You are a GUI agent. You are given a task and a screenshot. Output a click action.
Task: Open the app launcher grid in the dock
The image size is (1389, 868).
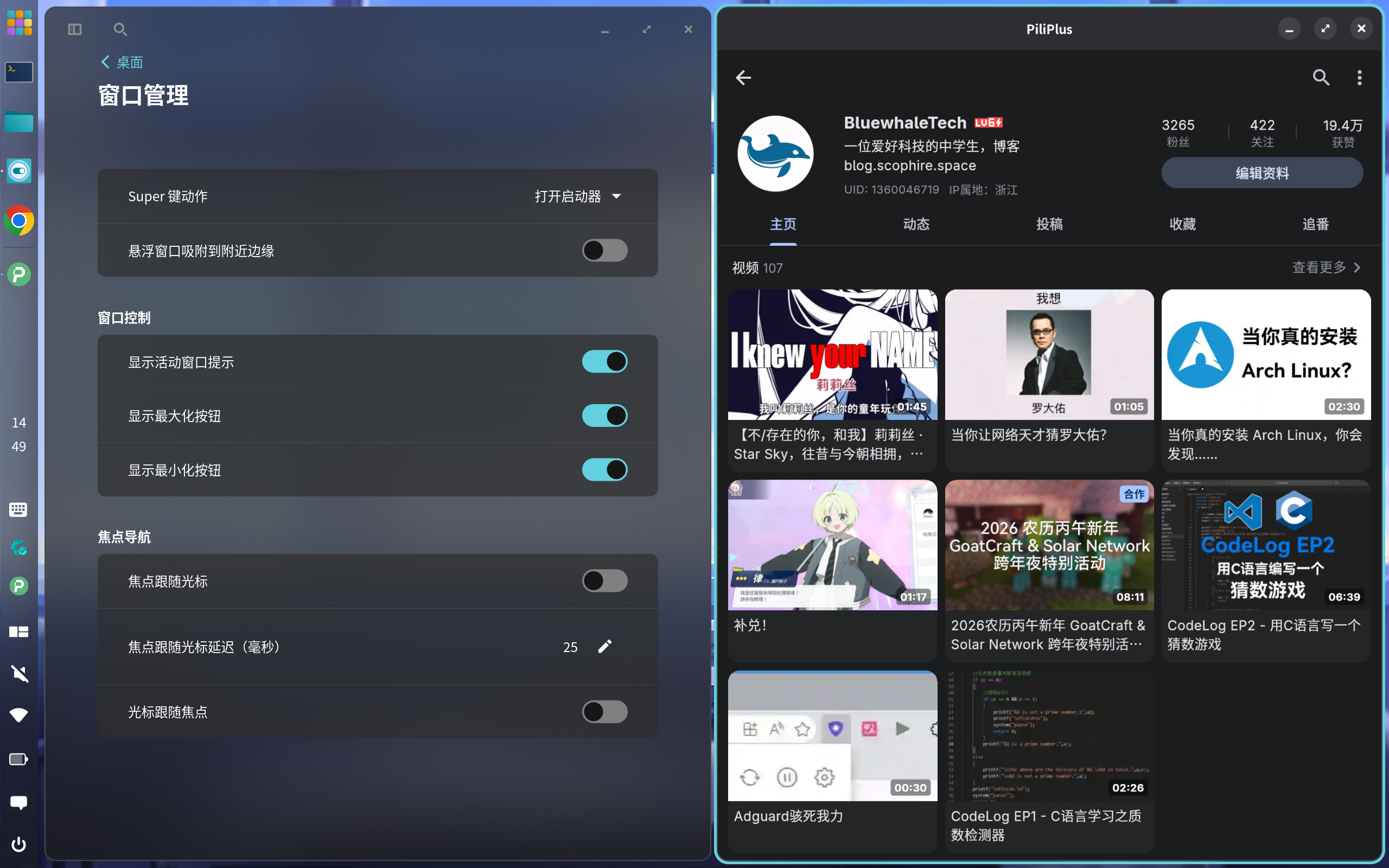tap(19, 23)
